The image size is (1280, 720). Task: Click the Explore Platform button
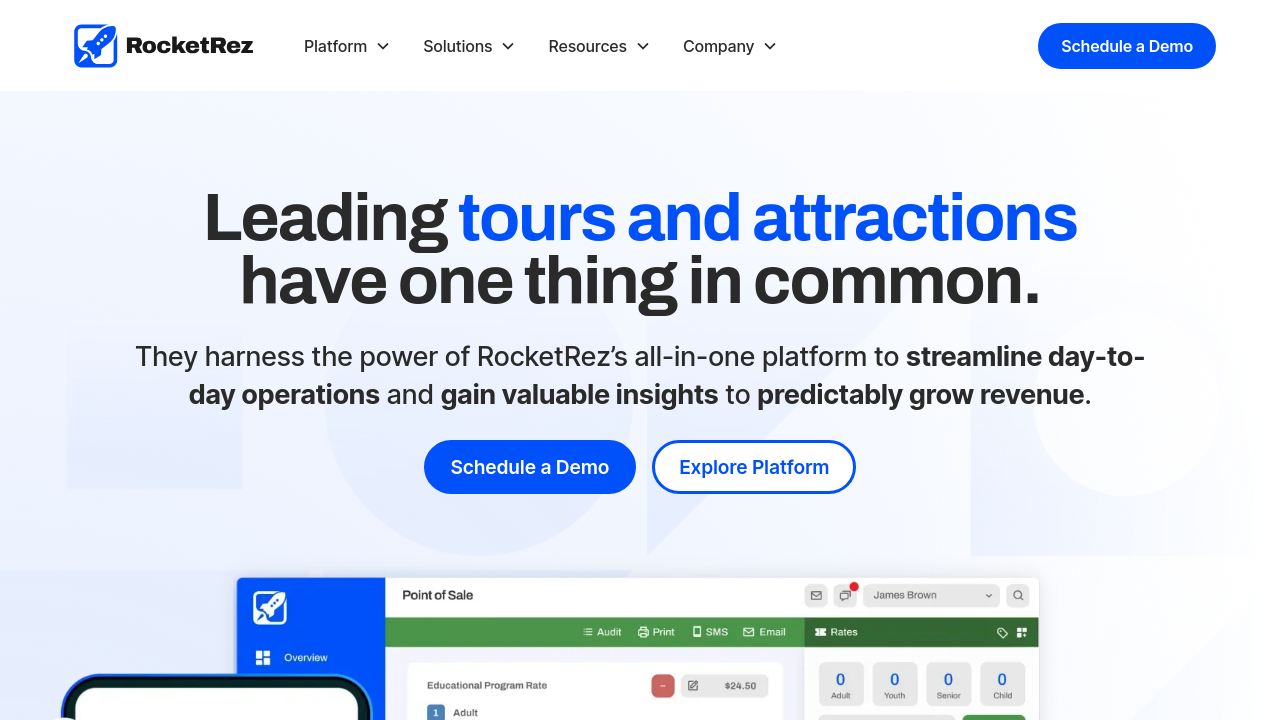tap(754, 467)
